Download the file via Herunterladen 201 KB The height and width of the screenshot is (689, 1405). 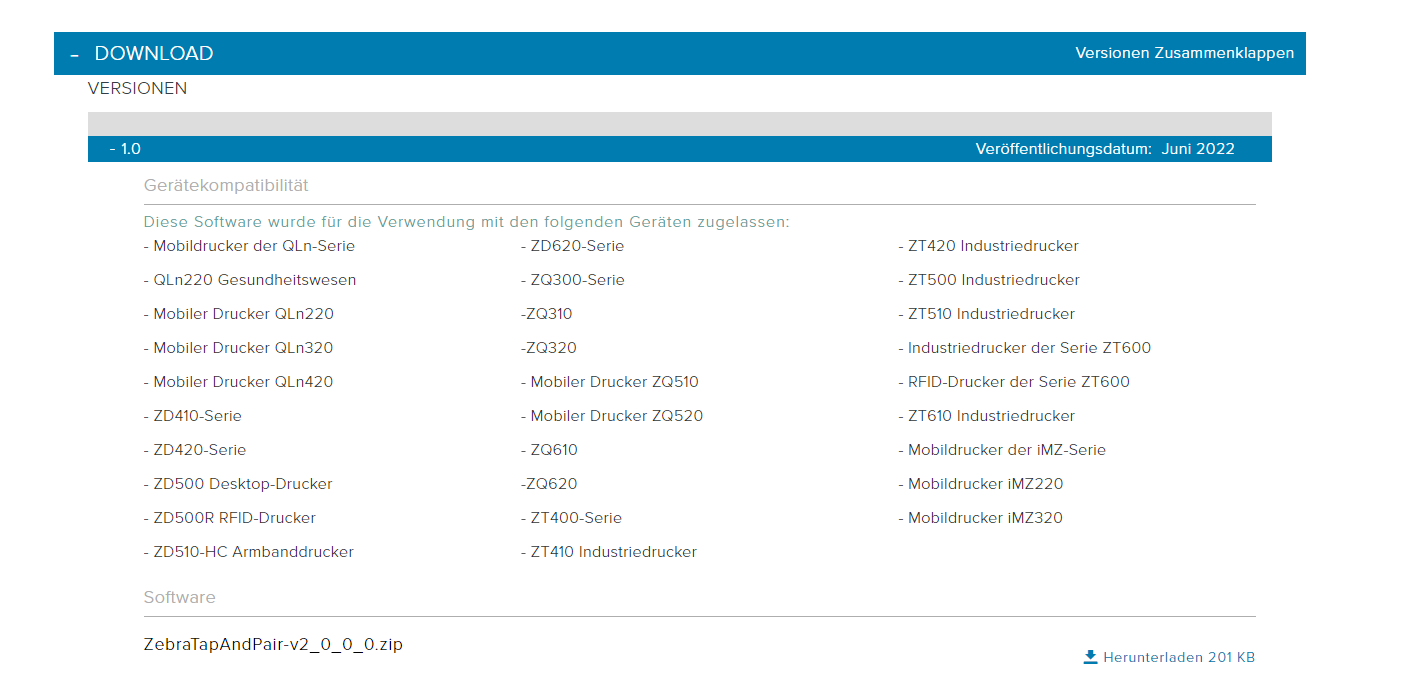[x=1169, y=657]
